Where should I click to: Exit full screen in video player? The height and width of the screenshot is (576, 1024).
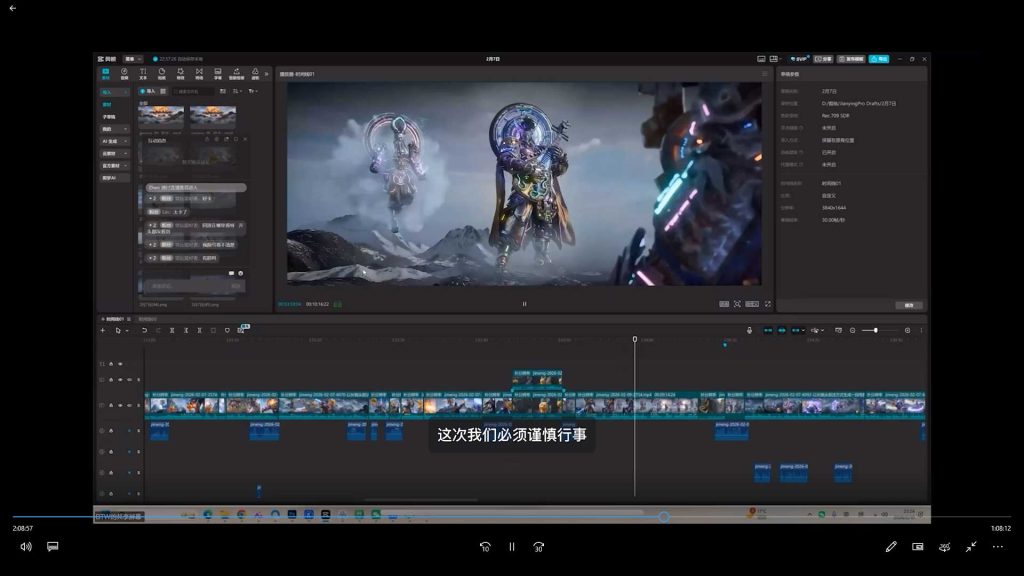point(971,547)
